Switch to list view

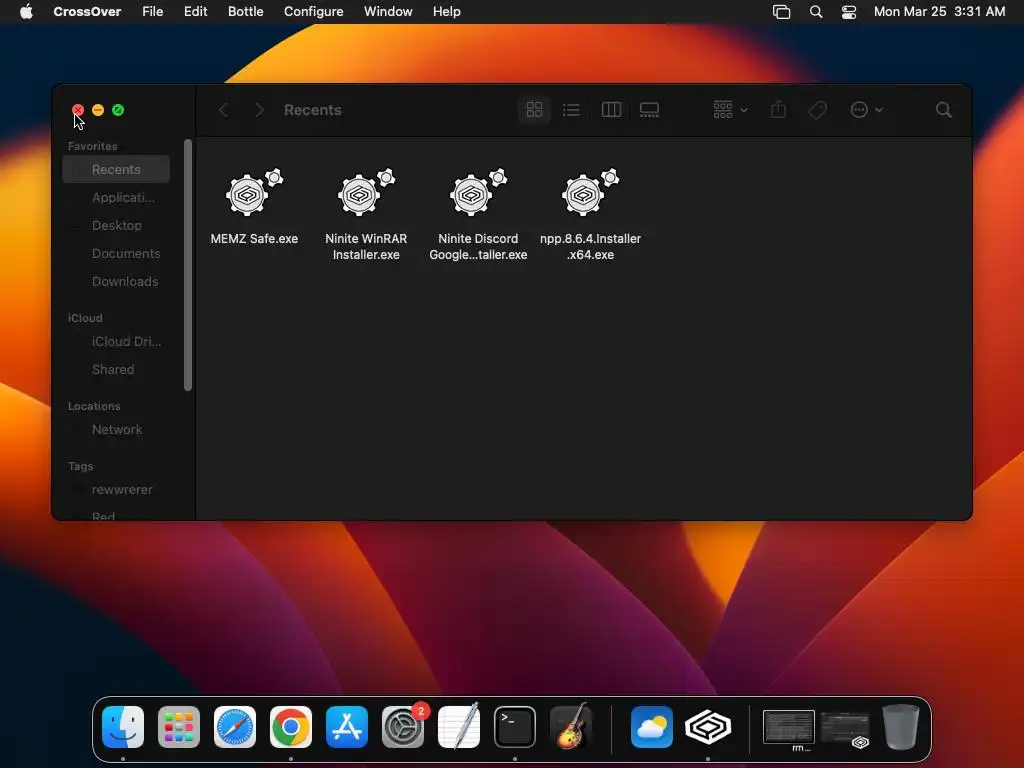[571, 110]
